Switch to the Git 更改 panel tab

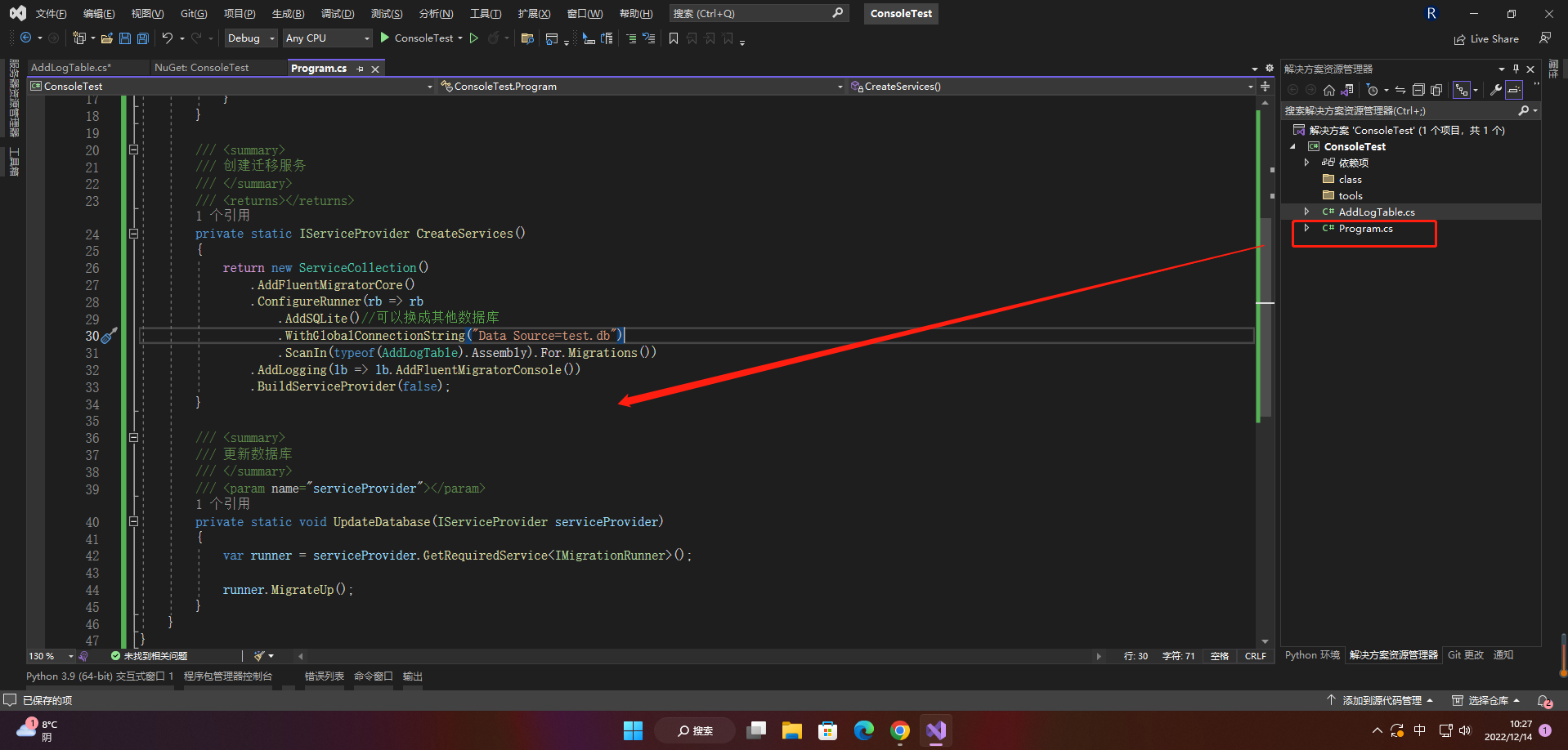pos(1466,655)
